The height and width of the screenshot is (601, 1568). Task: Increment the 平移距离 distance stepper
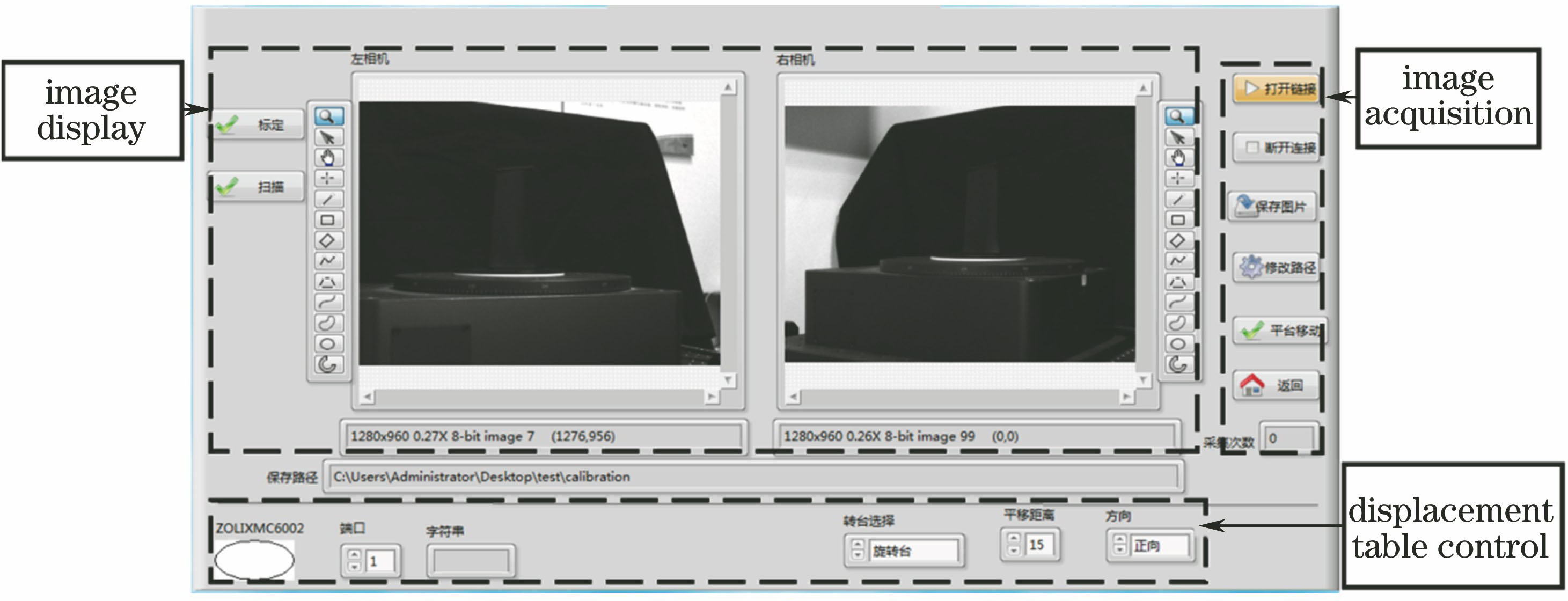point(1014,538)
